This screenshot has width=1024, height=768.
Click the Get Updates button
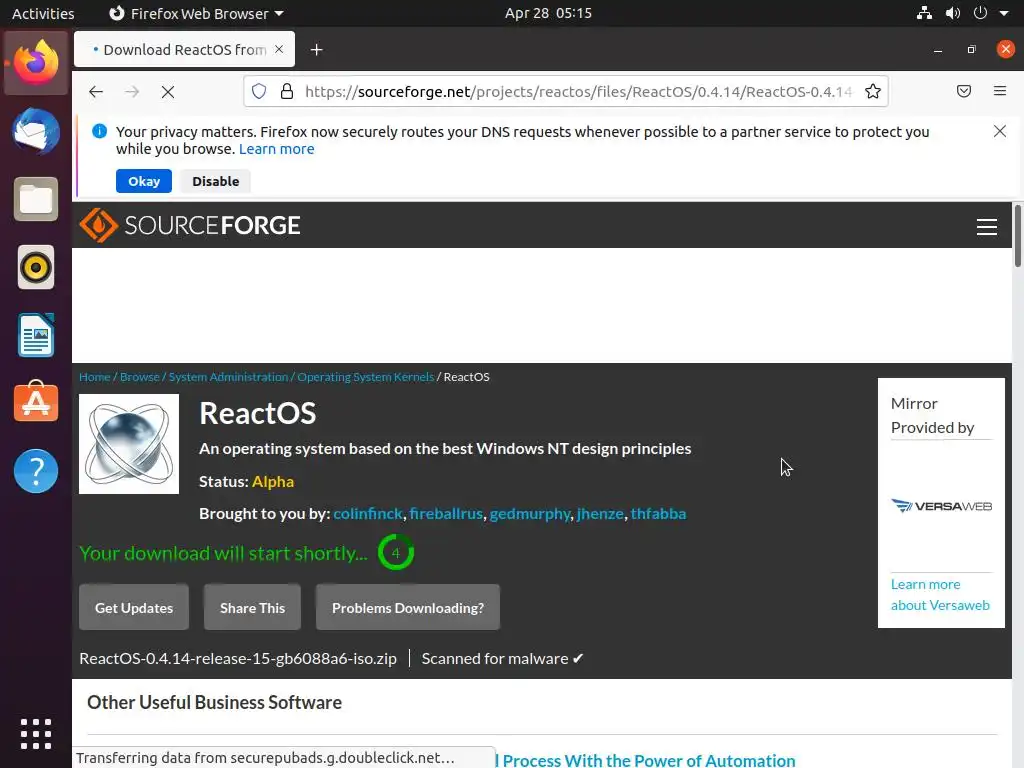[x=134, y=607]
